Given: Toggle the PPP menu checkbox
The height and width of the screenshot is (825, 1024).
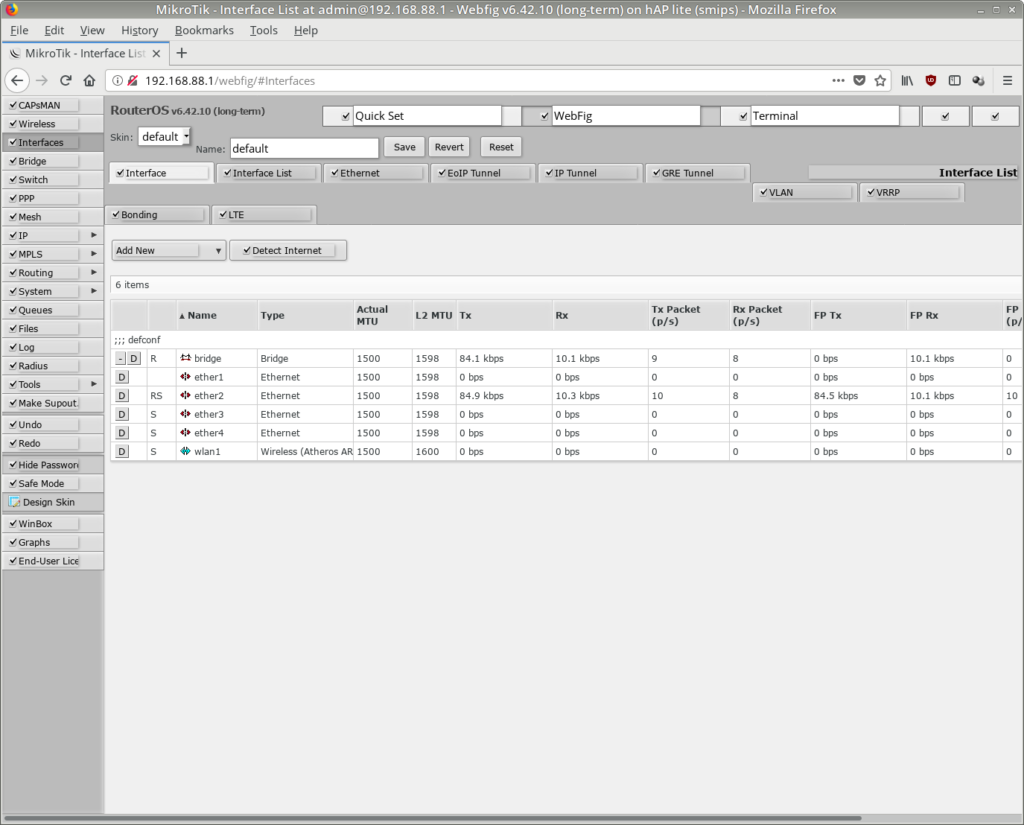Looking at the screenshot, I should pyautogui.click(x=13, y=198).
